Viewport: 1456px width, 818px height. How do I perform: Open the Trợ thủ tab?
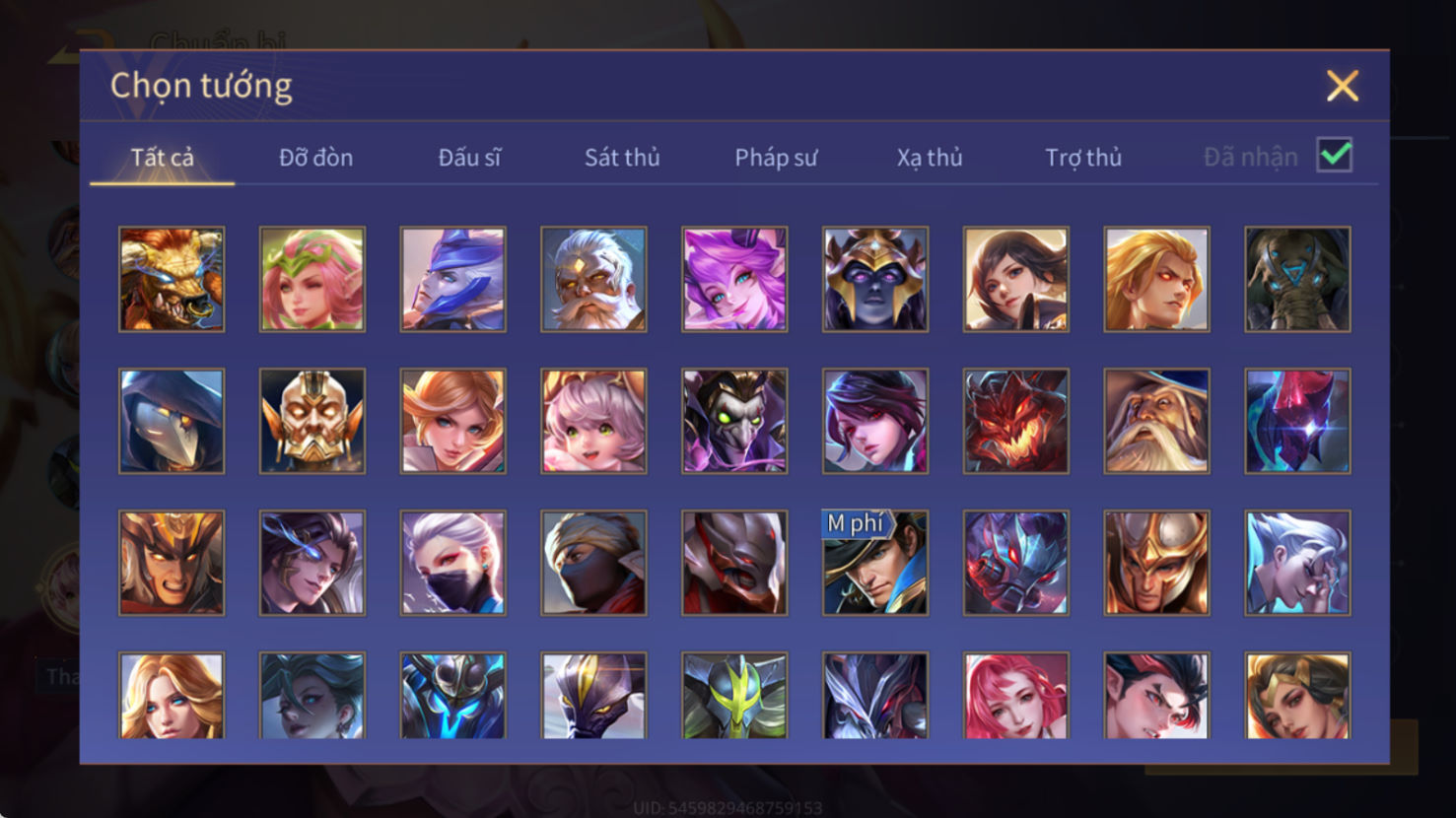click(x=1083, y=158)
